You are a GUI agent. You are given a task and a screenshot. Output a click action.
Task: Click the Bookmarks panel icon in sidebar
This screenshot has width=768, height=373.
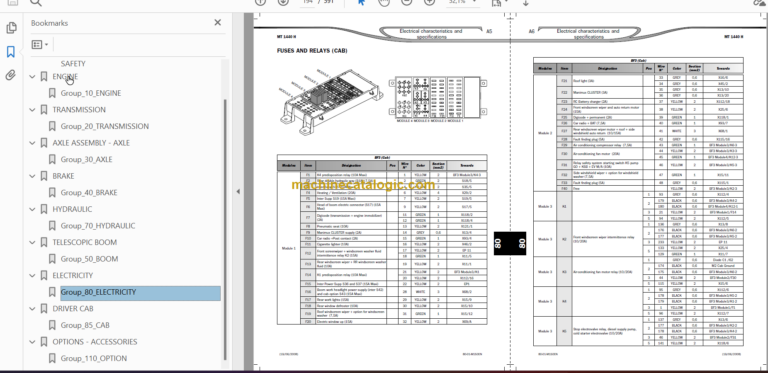click(x=11, y=51)
